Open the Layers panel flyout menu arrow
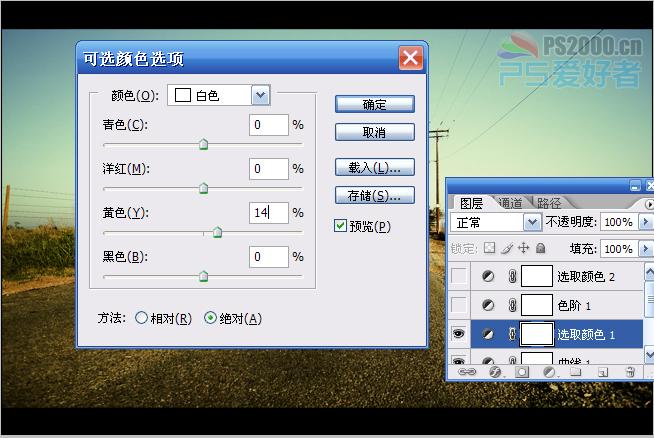This screenshot has width=654, height=438. [649, 204]
